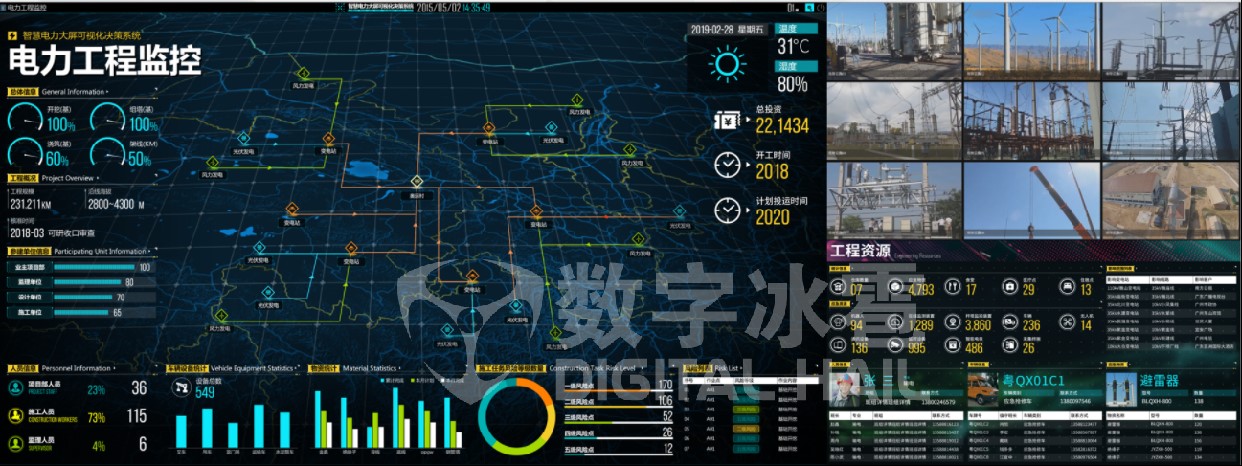Expand the Participating Unit Information arrow
1242x466 pixels.
(149, 251)
